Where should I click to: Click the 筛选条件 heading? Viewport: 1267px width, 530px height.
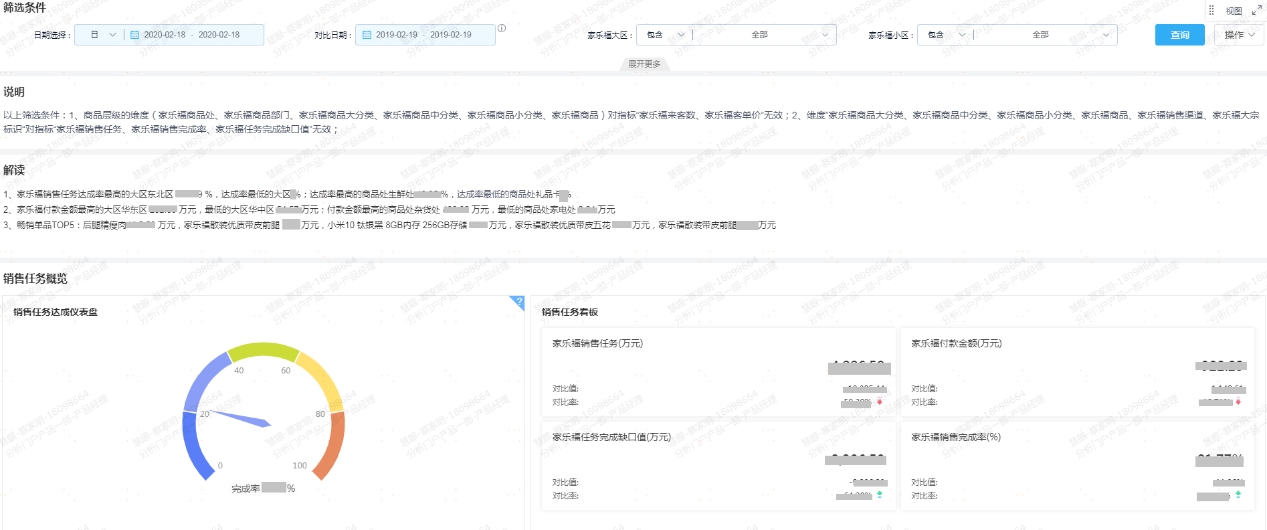coord(24,8)
